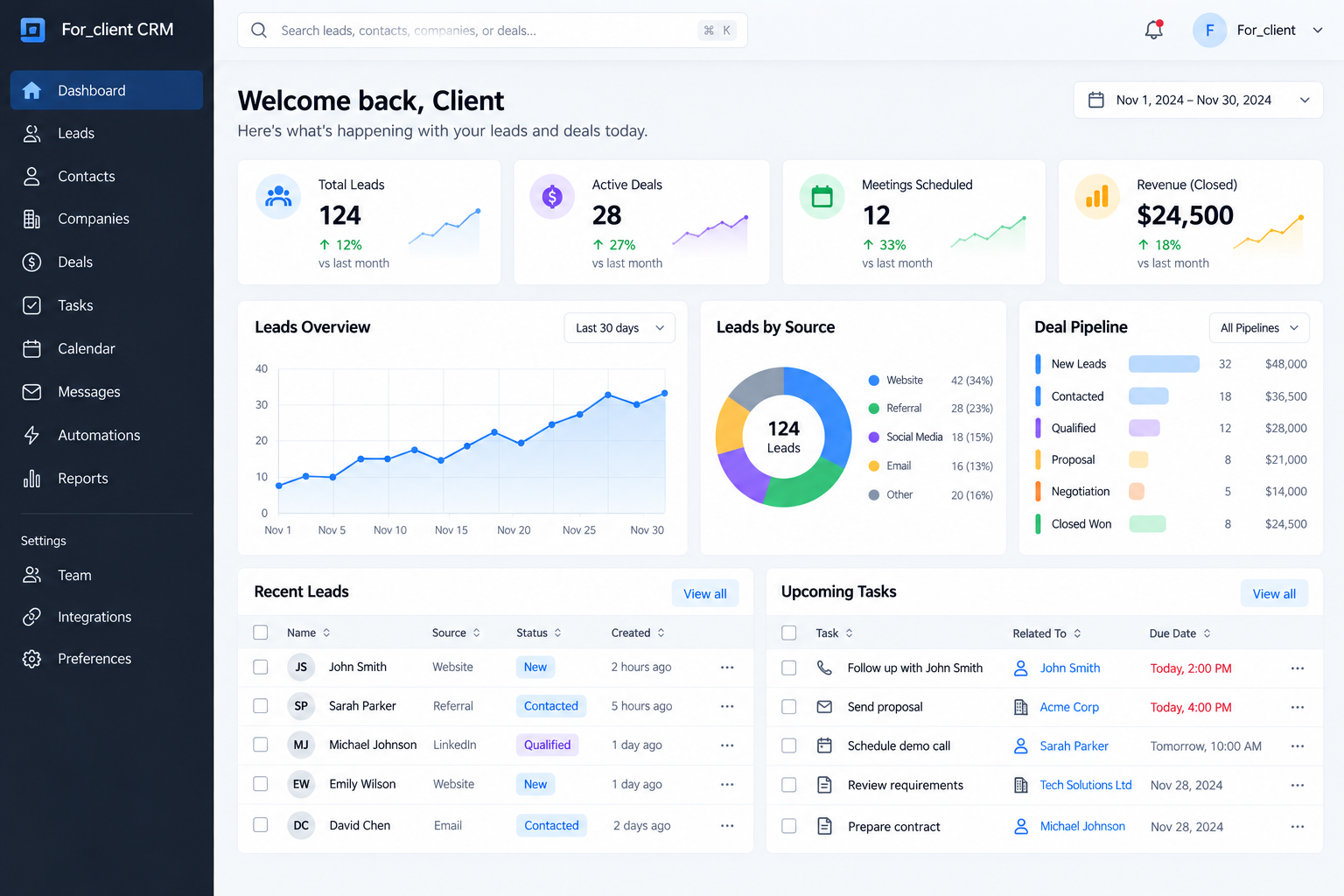Navigate to Automations in sidebar
The height and width of the screenshot is (896, 1344).
pos(107,436)
